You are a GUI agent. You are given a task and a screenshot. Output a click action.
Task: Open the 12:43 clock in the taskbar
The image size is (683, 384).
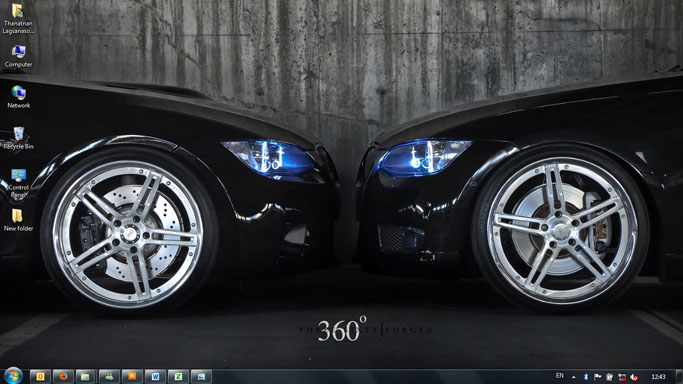658,377
